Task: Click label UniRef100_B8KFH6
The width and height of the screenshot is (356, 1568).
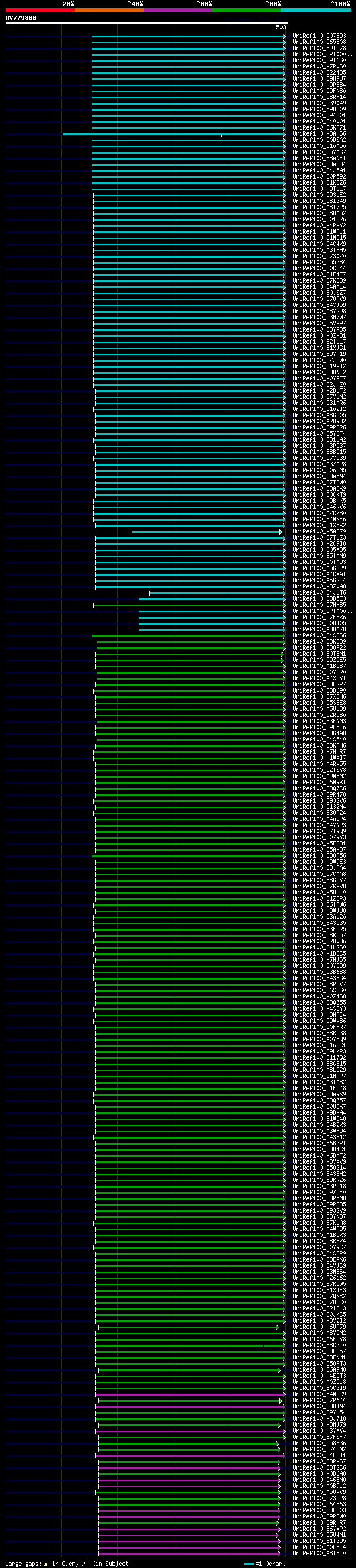Action: (319, 745)
